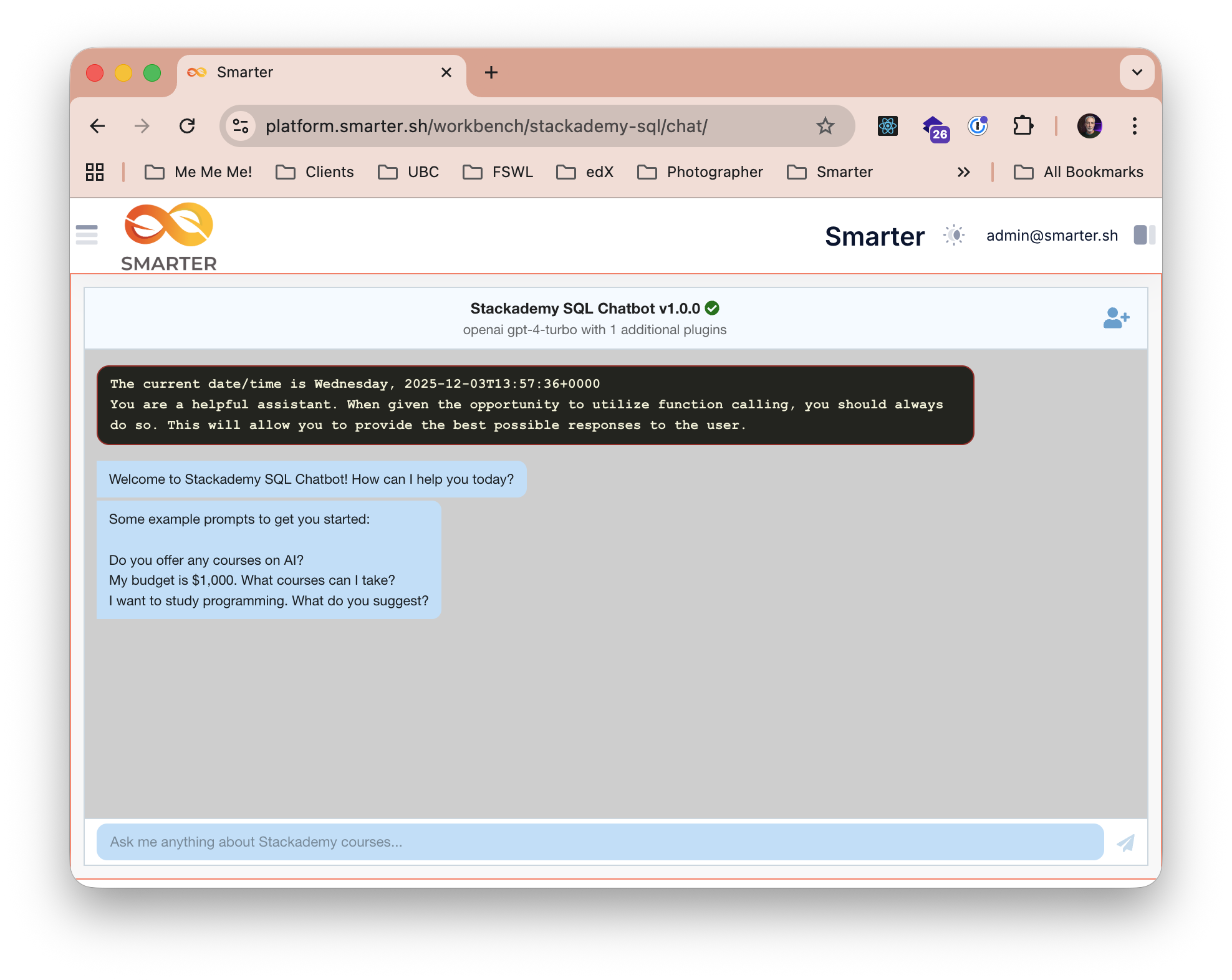
Task: Open the Photographer bookmark folder
Action: pyautogui.click(x=700, y=172)
